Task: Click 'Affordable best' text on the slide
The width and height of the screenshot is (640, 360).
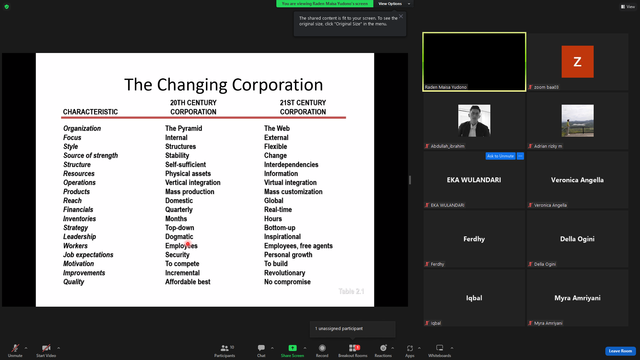Action: coord(187,282)
